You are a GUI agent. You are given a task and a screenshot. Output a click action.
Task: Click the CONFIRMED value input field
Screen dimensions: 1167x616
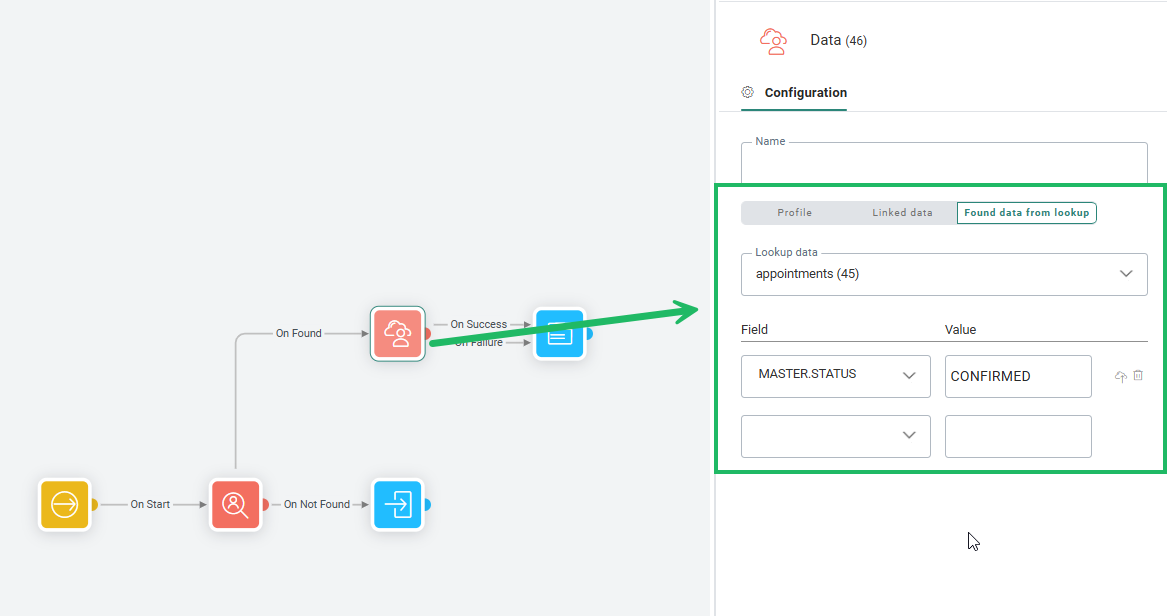pyautogui.click(x=1017, y=376)
